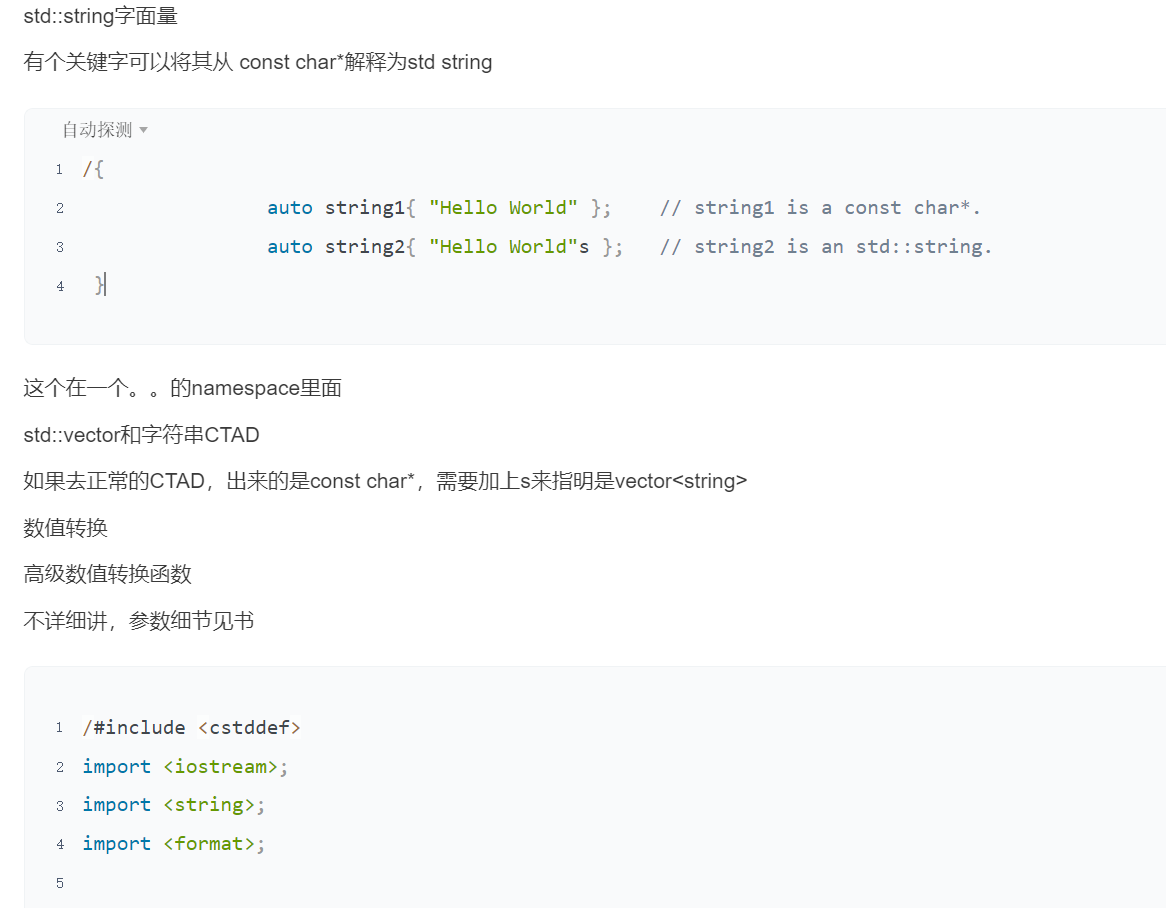
Task: Click the 这个在一个。。的namespace里面 paragraph
Action: click(x=182, y=388)
